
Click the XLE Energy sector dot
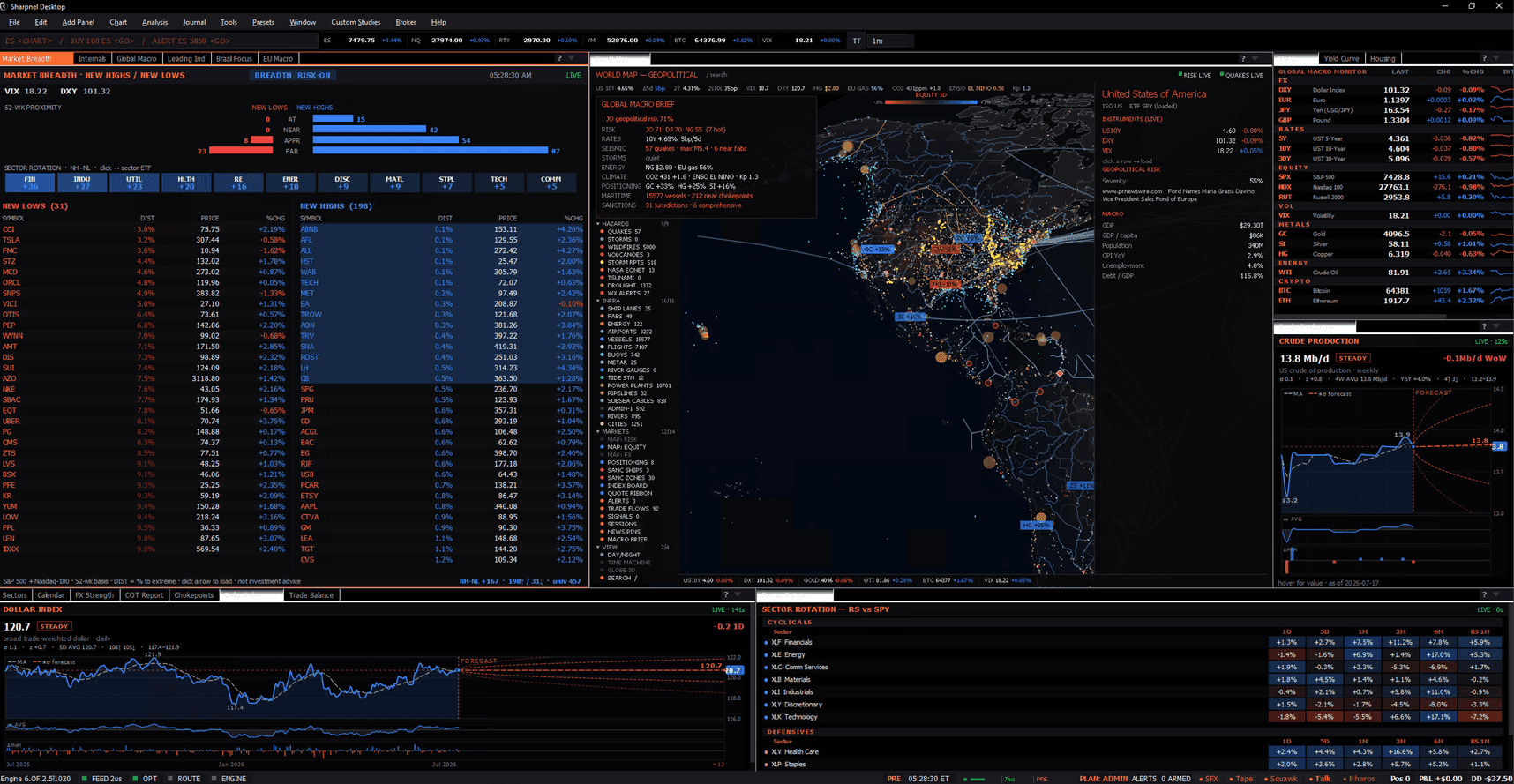(766, 655)
